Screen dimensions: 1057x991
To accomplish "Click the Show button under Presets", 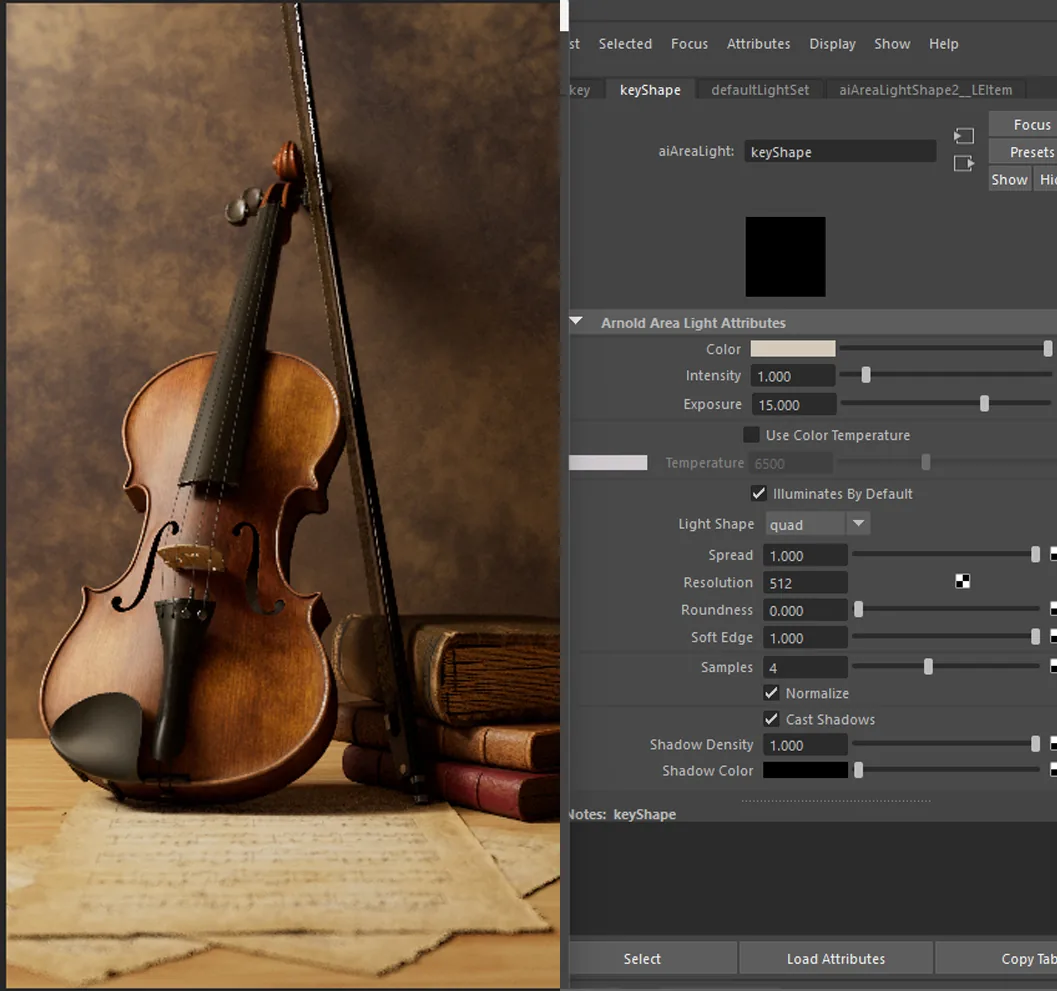I will (x=1009, y=179).
